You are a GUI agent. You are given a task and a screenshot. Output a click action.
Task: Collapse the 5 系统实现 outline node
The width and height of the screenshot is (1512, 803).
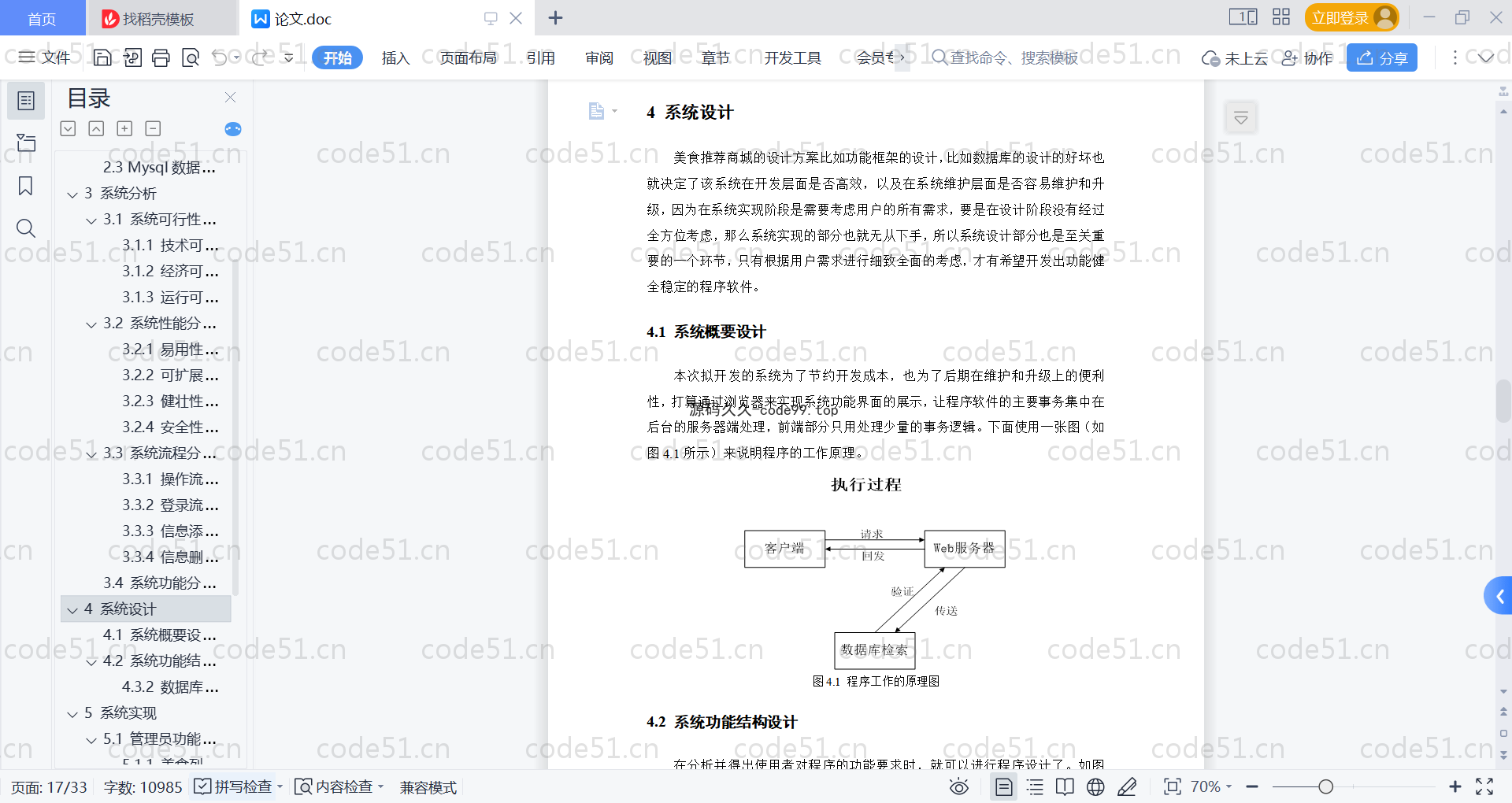point(72,714)
